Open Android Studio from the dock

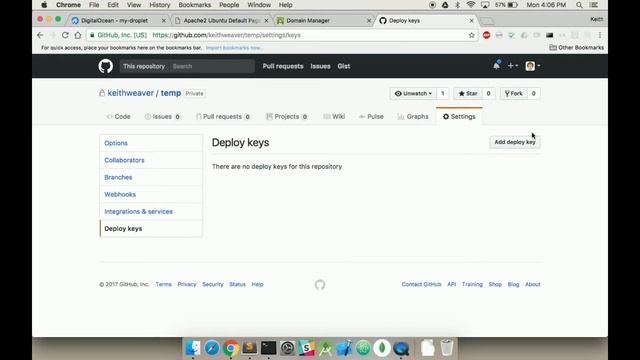(325, 348)
